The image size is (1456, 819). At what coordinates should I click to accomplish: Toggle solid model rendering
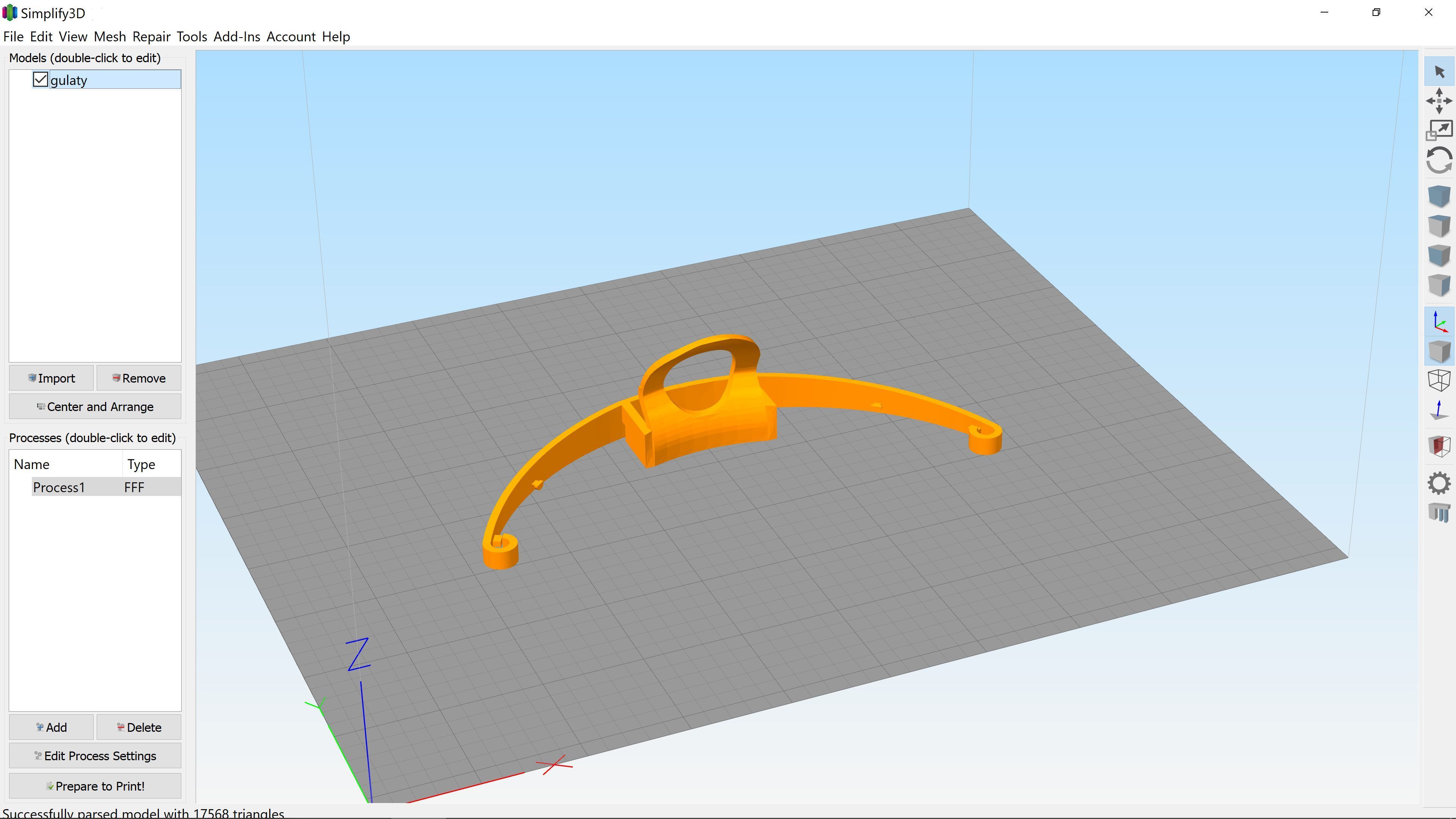coord(1439,351)
